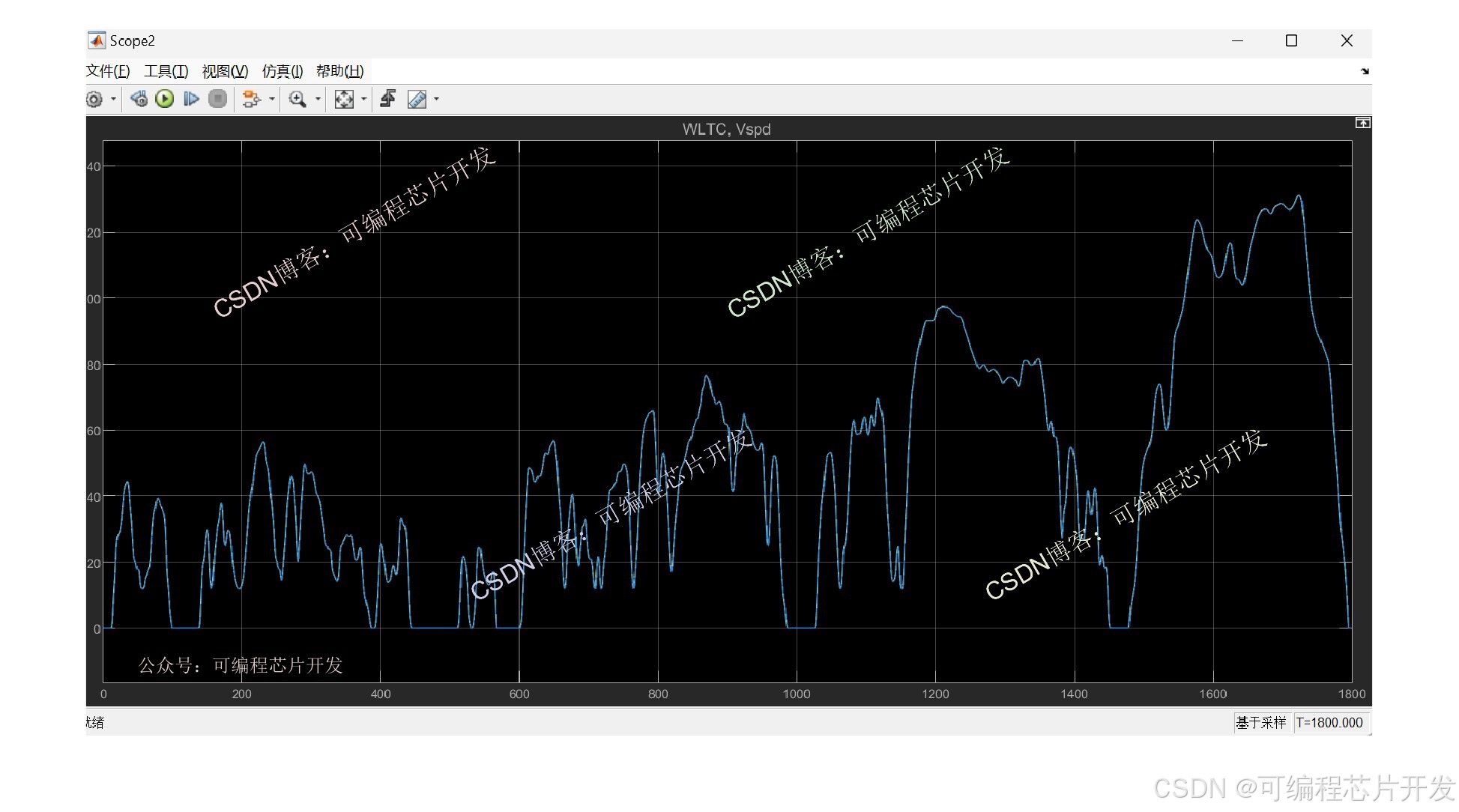This screenshot has height=812, width=1459.
Task: Click the step back simulation button
Action: click(x=139, y=99)
